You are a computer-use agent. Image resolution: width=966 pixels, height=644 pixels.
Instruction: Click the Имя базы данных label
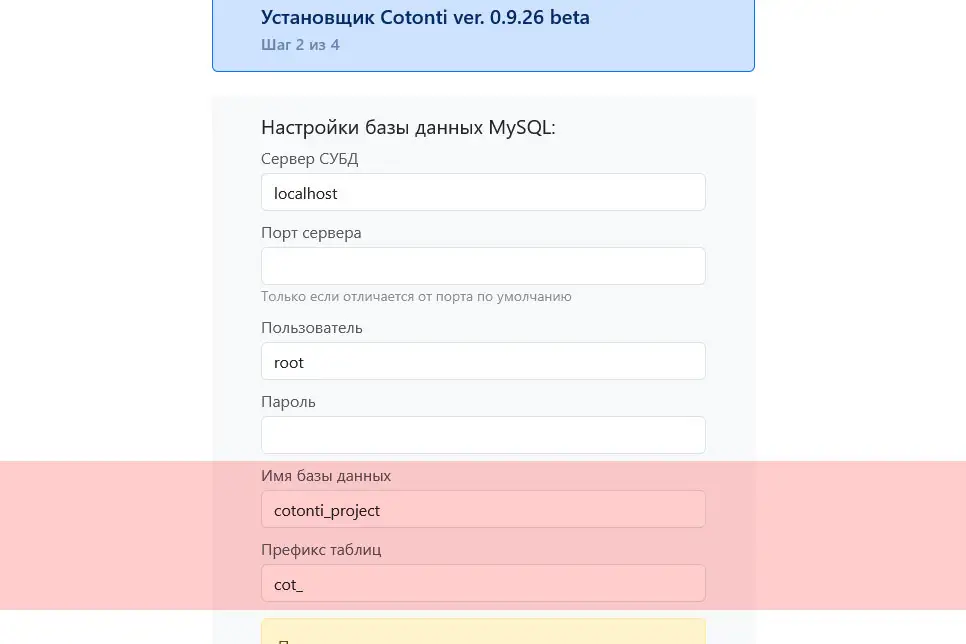tap(326, 475)
